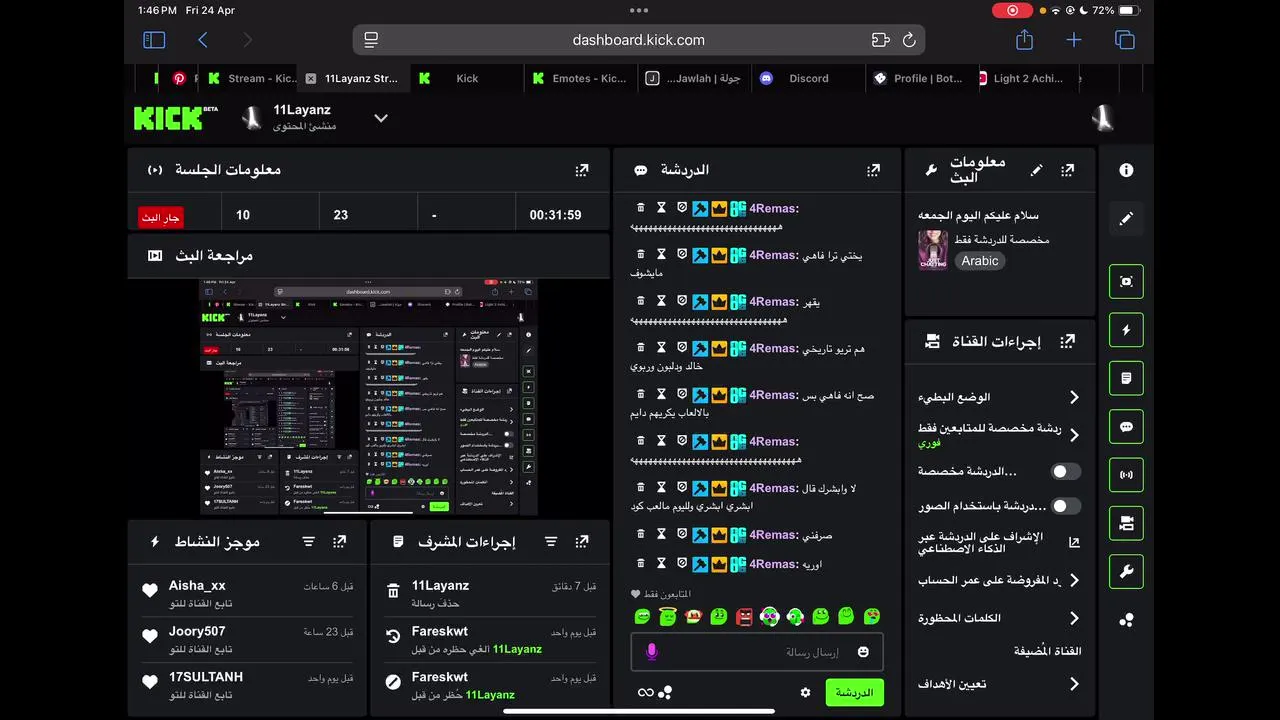This screenshot has height=720, width=1280.
Task: Open the emoji picker in message box
Action: pos(863,652)
